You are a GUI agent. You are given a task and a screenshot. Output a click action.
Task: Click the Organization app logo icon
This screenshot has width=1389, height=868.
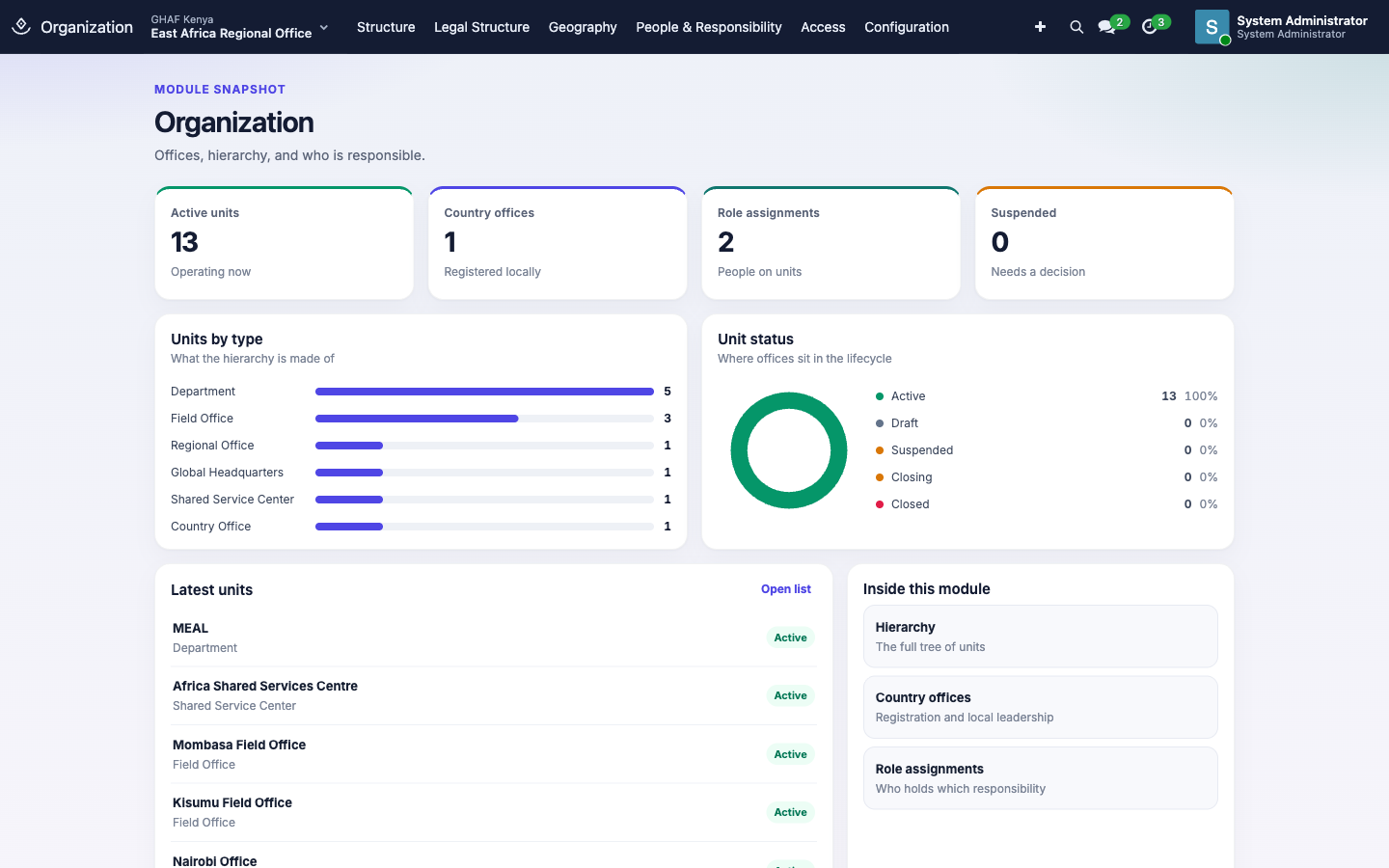(21, 27)
